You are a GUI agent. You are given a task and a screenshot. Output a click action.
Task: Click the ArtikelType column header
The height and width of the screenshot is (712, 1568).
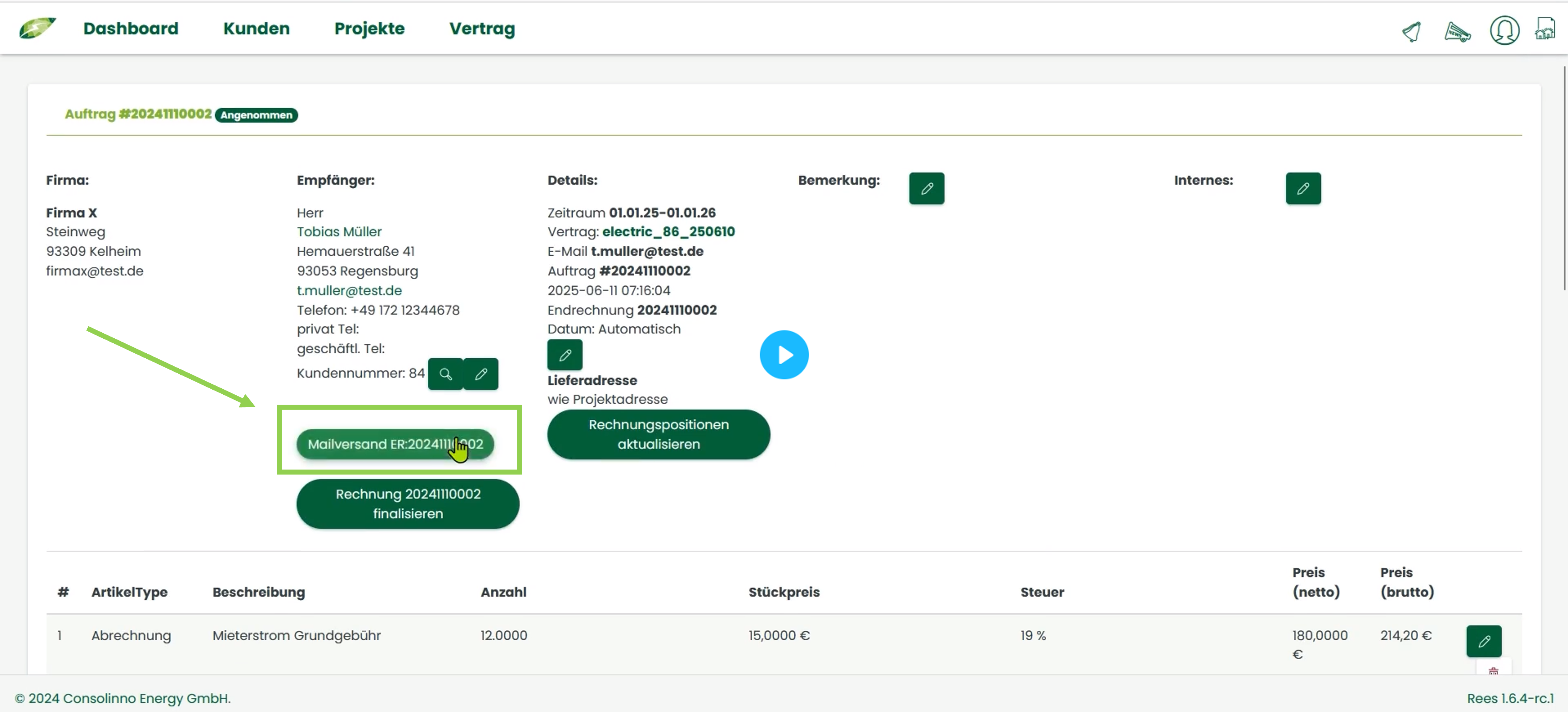[129, 592]
